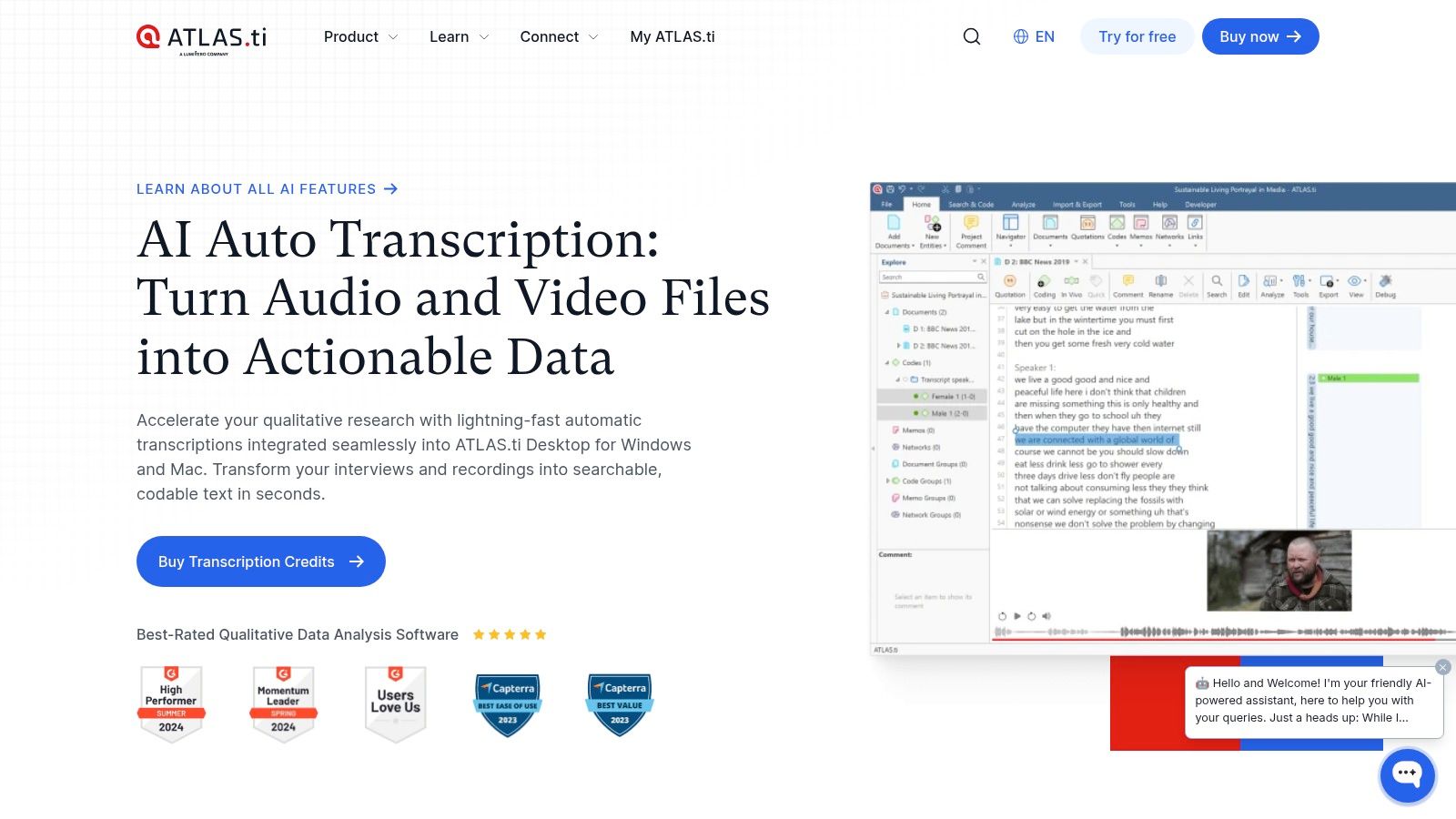Click the audio waveform timeline
Viewport: 1456px width, 819px height.
point(1224,632)
